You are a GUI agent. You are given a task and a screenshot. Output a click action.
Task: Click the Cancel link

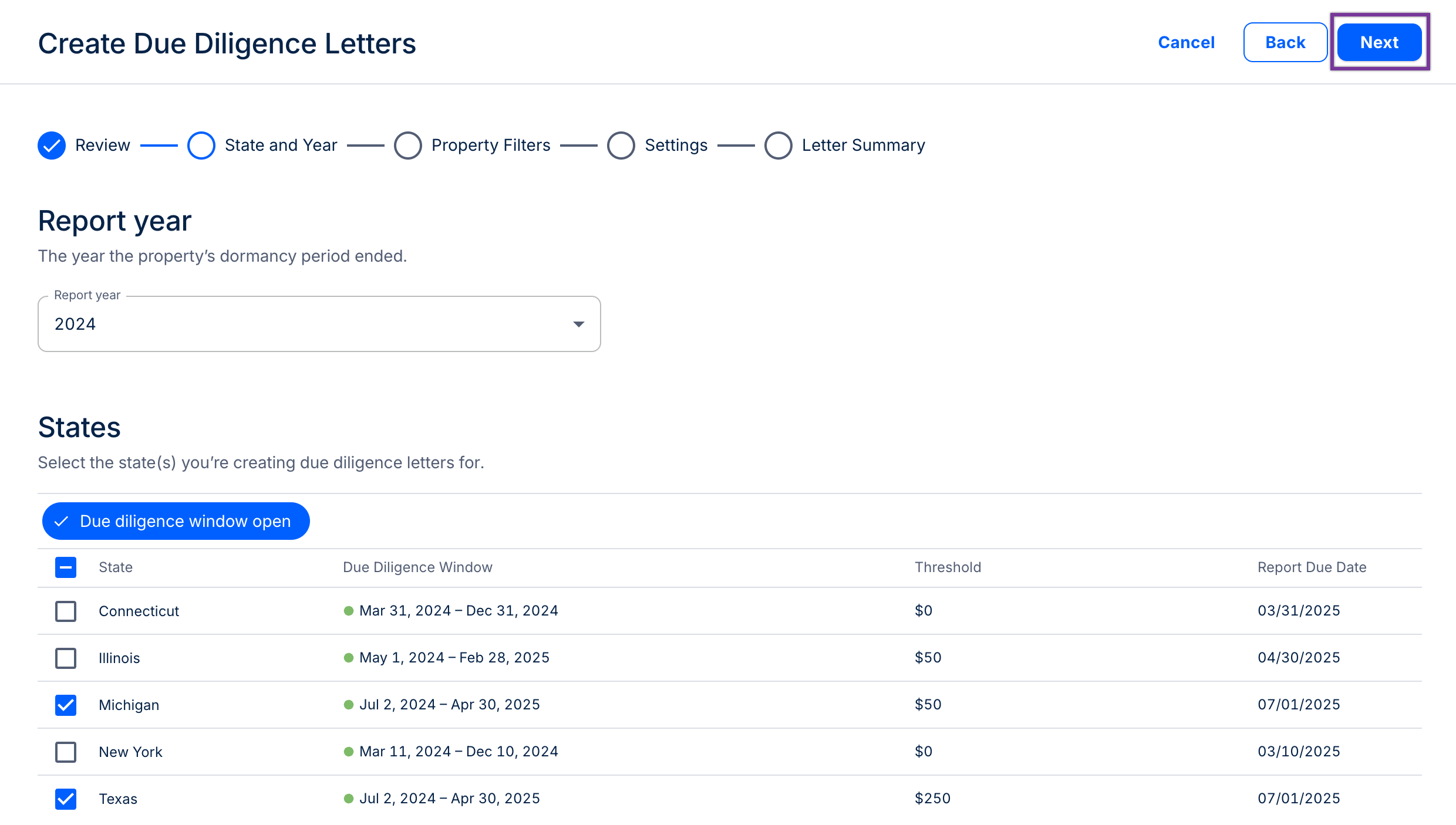pyautogui.click(x=1186, y=42)
